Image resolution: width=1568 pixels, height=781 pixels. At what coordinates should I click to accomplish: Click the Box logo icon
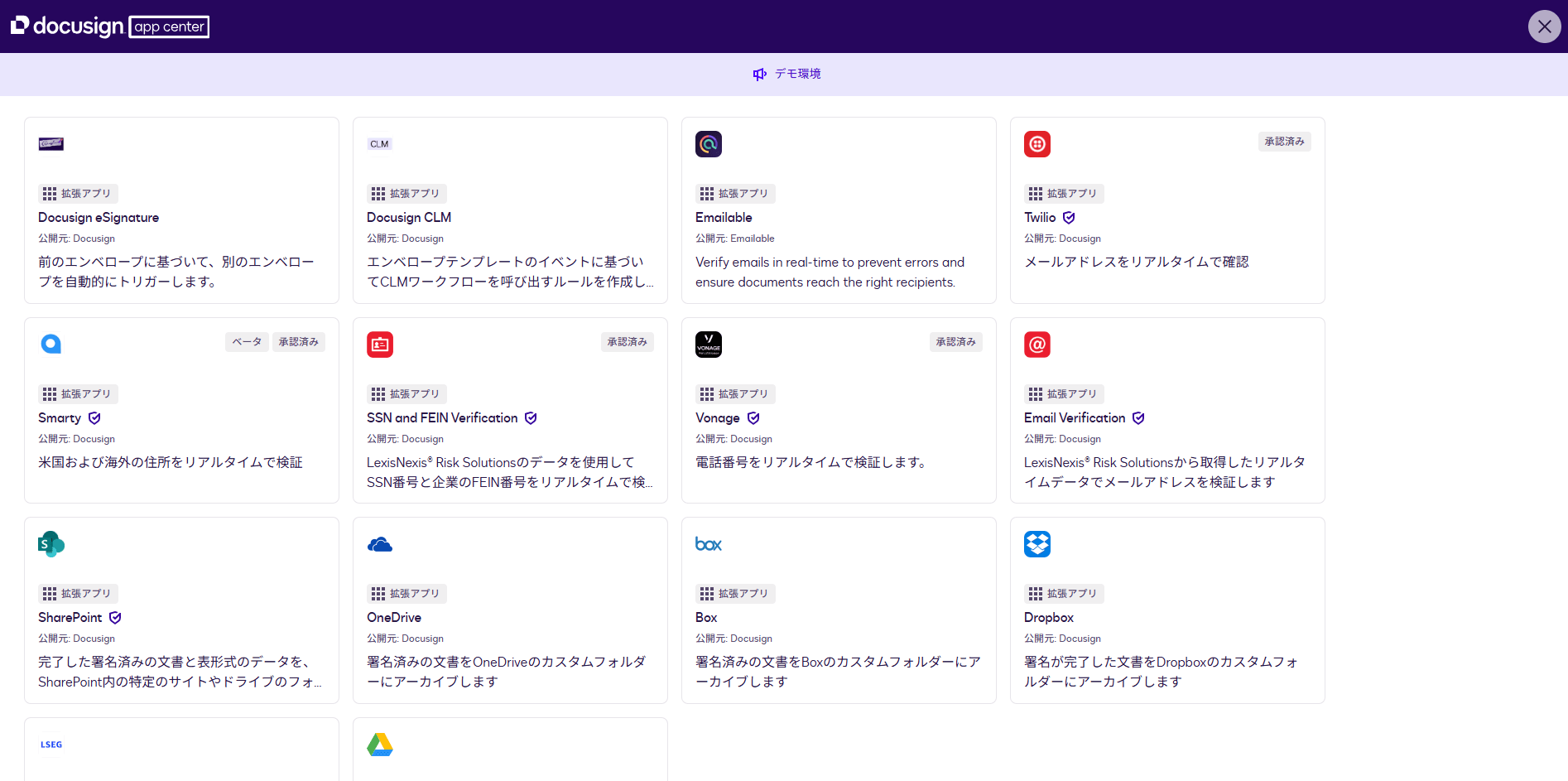(709, 544)
